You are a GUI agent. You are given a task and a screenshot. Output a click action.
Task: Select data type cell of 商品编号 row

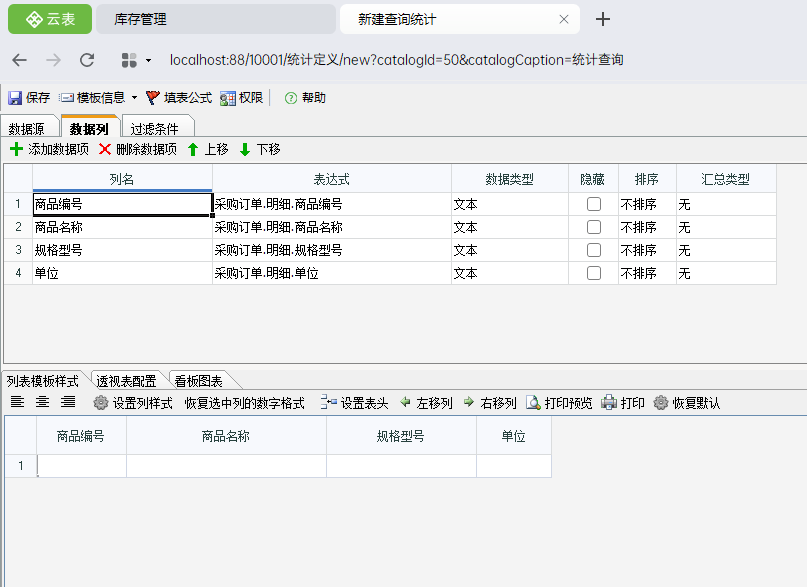510,204
